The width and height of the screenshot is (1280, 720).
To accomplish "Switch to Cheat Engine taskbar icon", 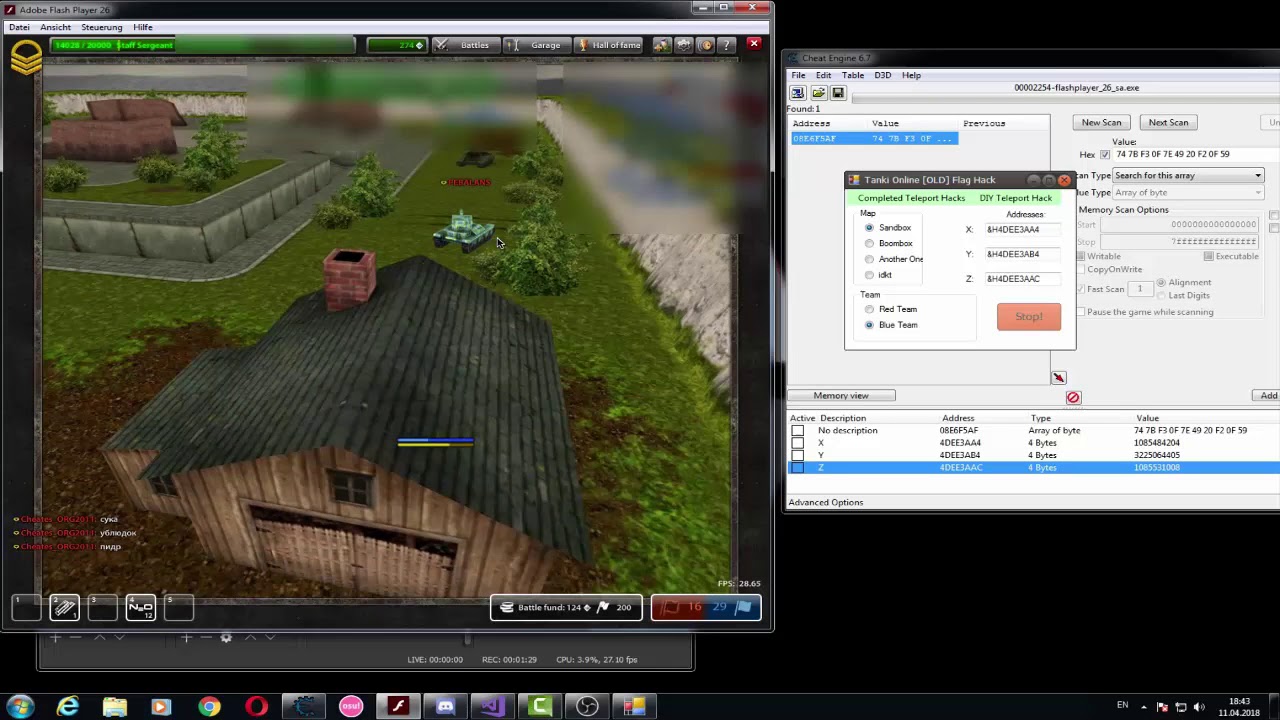I will click(304, 707).
